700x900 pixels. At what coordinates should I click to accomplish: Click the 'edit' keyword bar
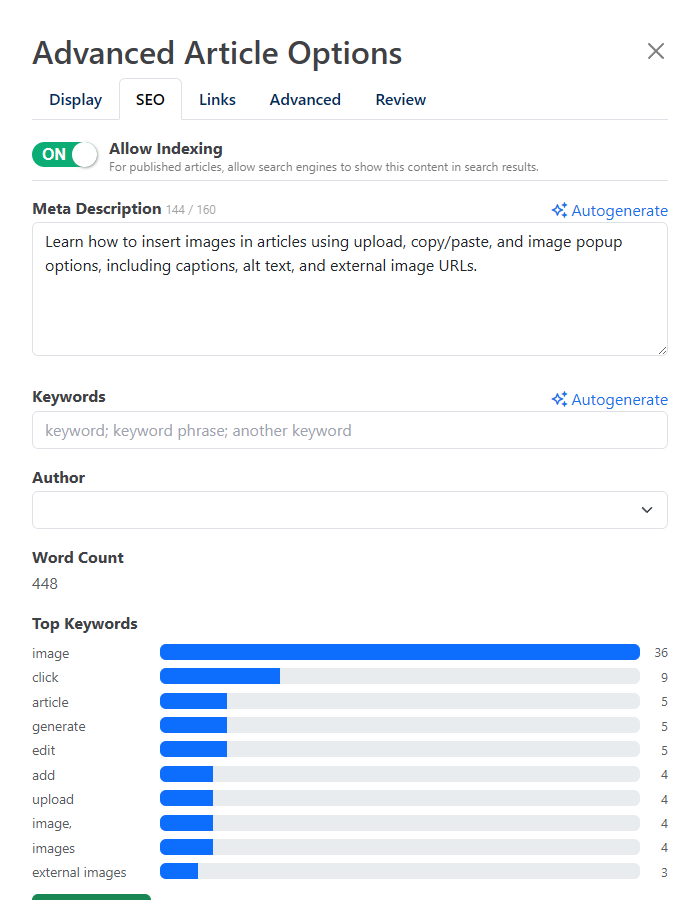400,749
